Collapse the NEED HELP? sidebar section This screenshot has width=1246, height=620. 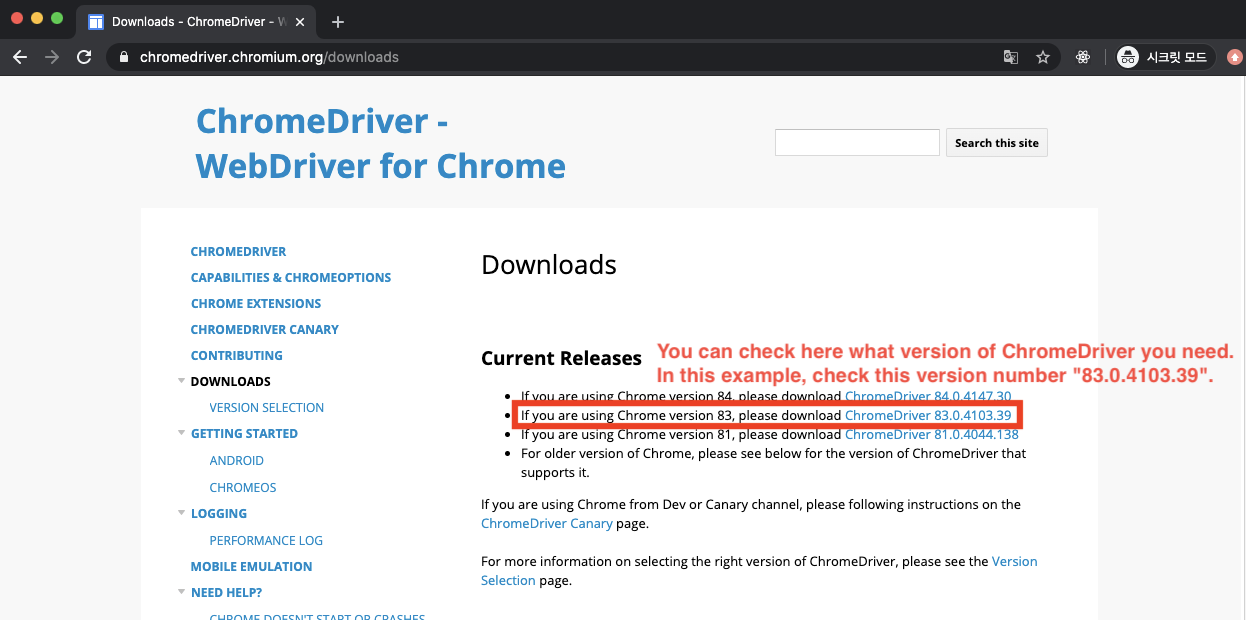pos(181,592)
